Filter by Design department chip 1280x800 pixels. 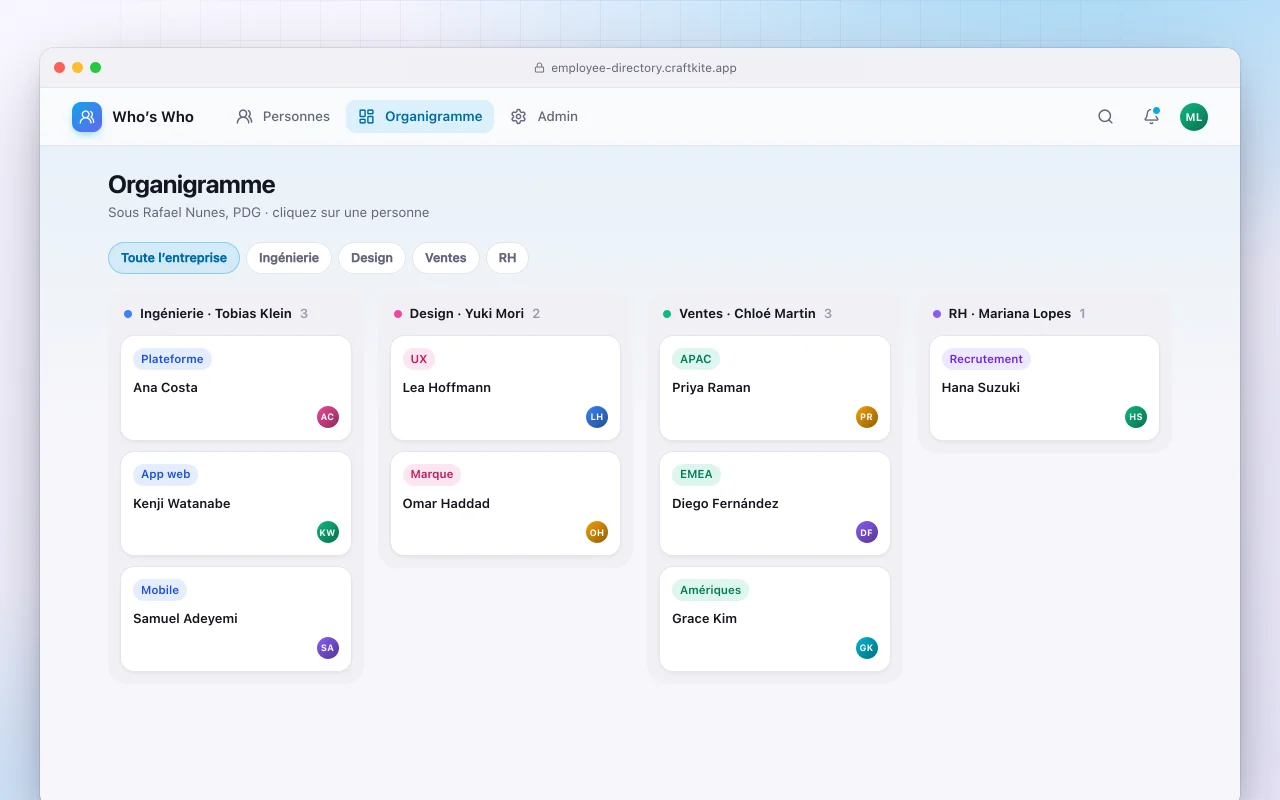pyautogui.click(x=372, y=258)
